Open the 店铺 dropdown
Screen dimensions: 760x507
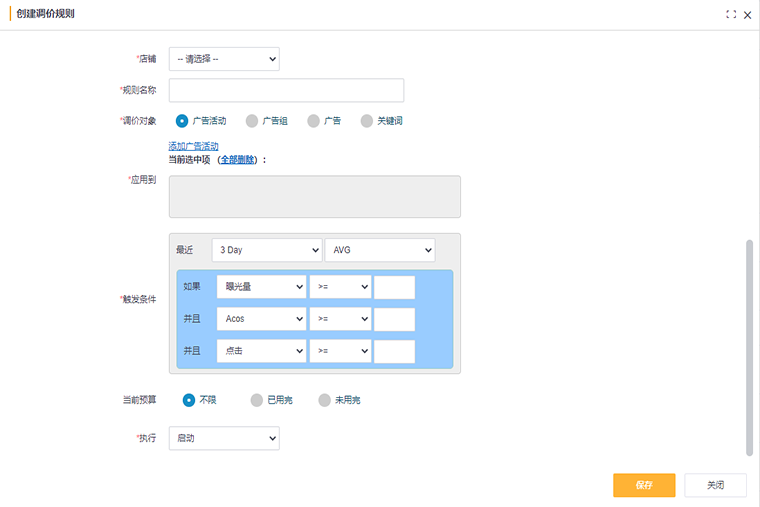224,59
